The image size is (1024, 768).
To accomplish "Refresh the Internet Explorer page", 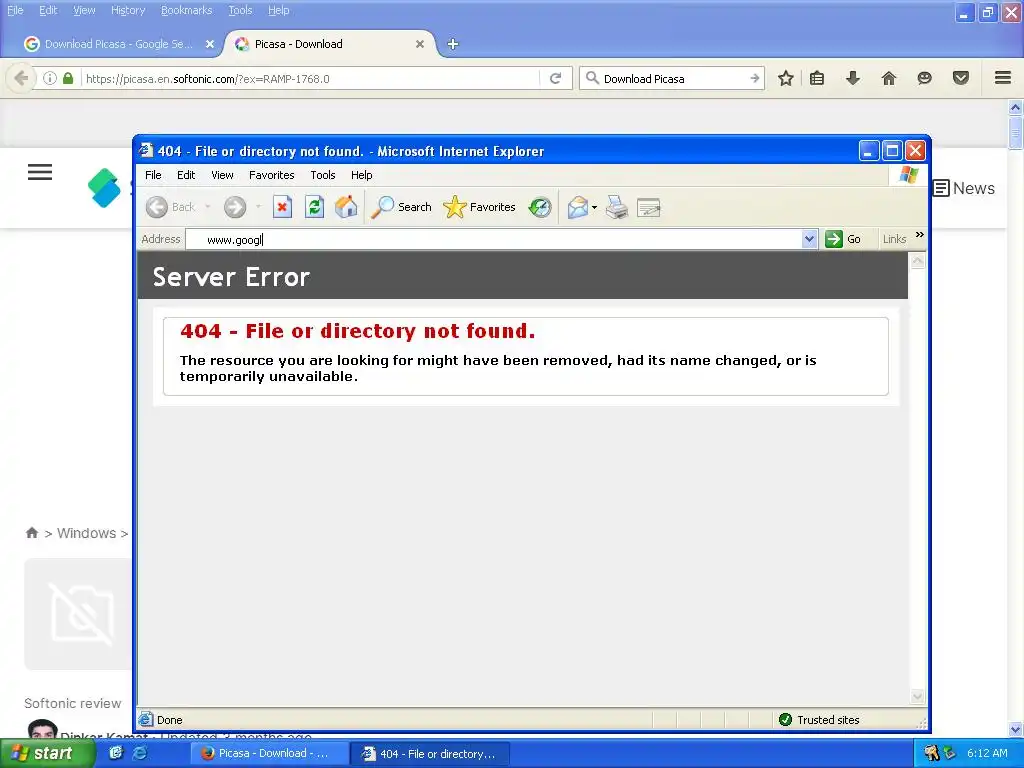I will pos(314,207).
